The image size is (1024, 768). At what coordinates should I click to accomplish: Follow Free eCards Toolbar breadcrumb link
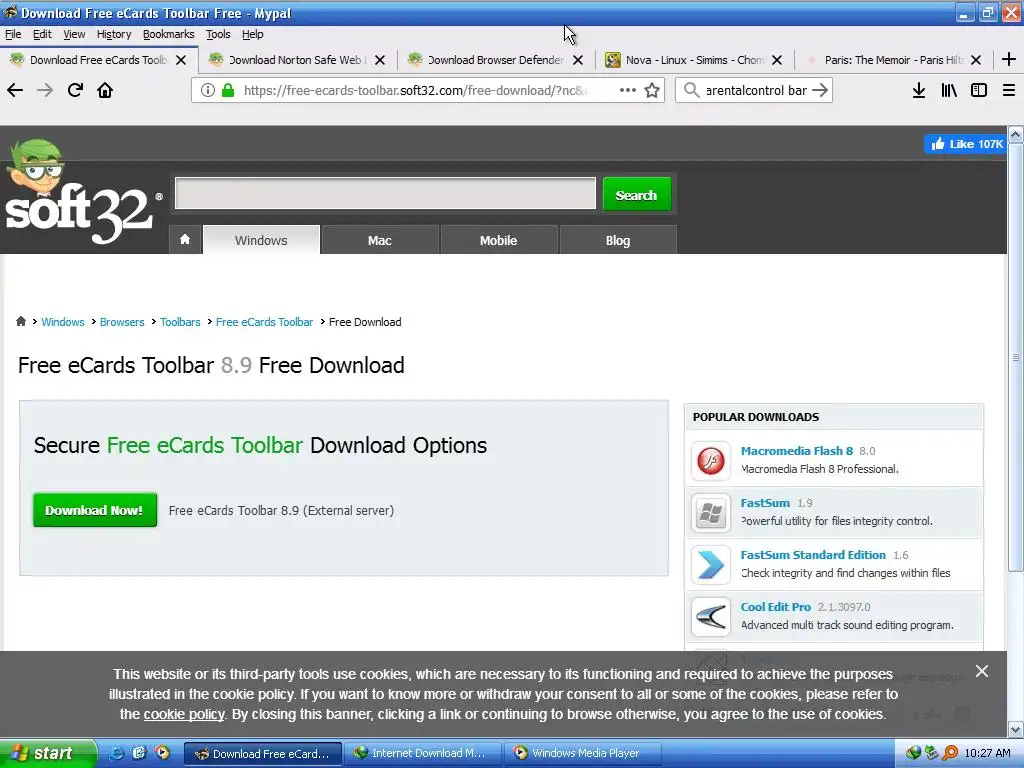pos(264,322)
